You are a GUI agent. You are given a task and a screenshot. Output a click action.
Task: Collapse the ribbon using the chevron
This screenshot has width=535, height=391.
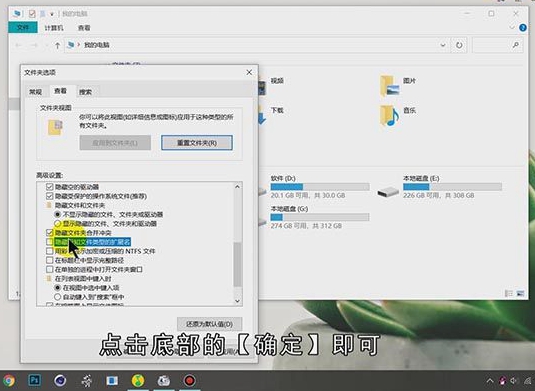pyautogui.click(x=512, y=27)
